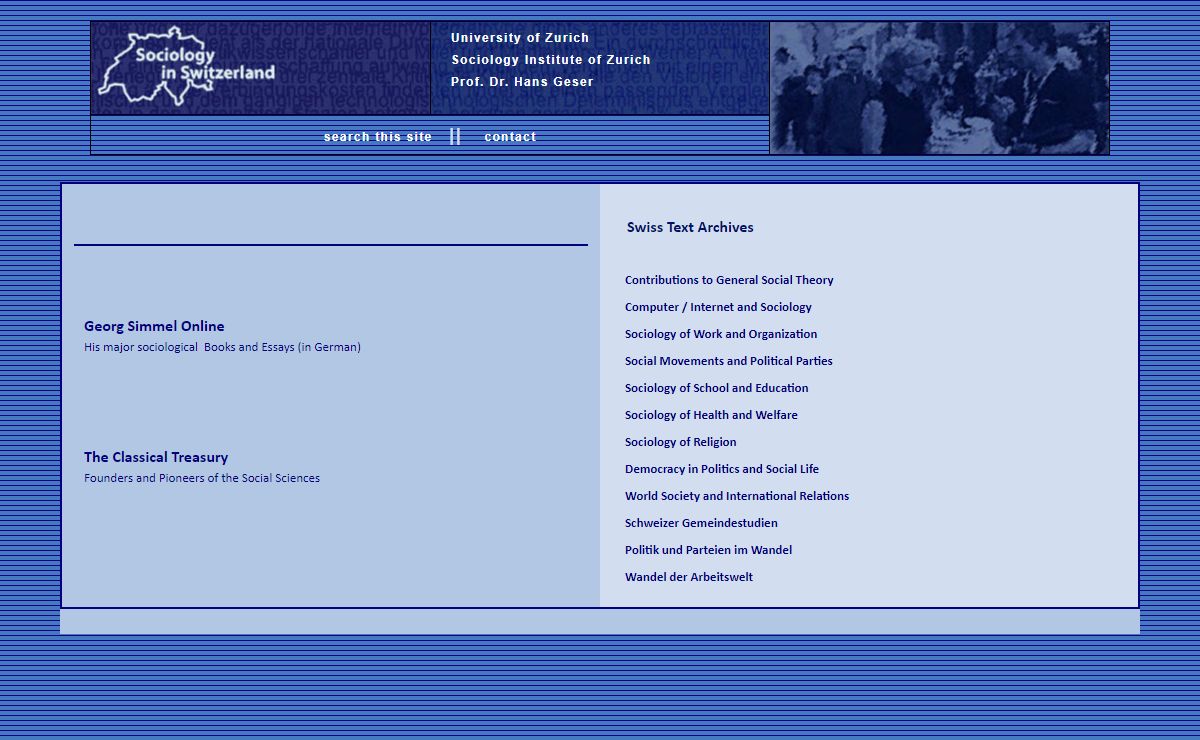Open Social Movements and Political Parties
This screenshot has height=740, width=1200.
[729, 361]
